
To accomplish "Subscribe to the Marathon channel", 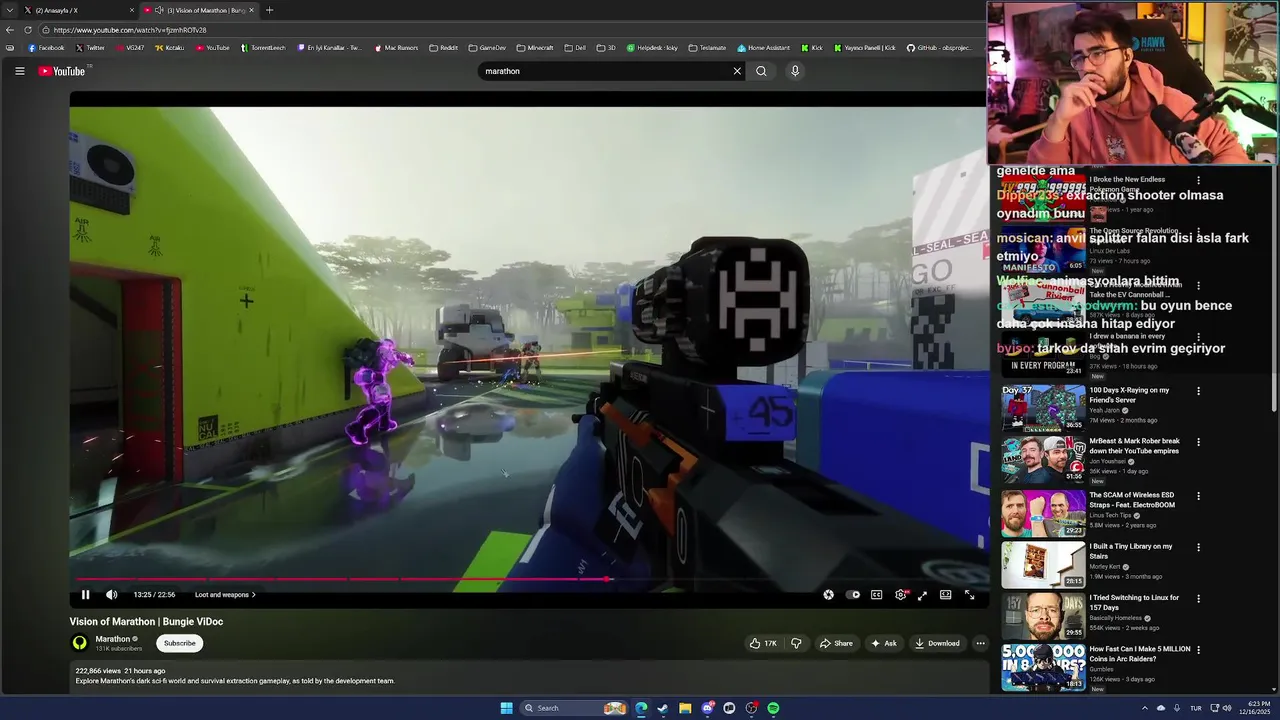I will pos(180,643).
